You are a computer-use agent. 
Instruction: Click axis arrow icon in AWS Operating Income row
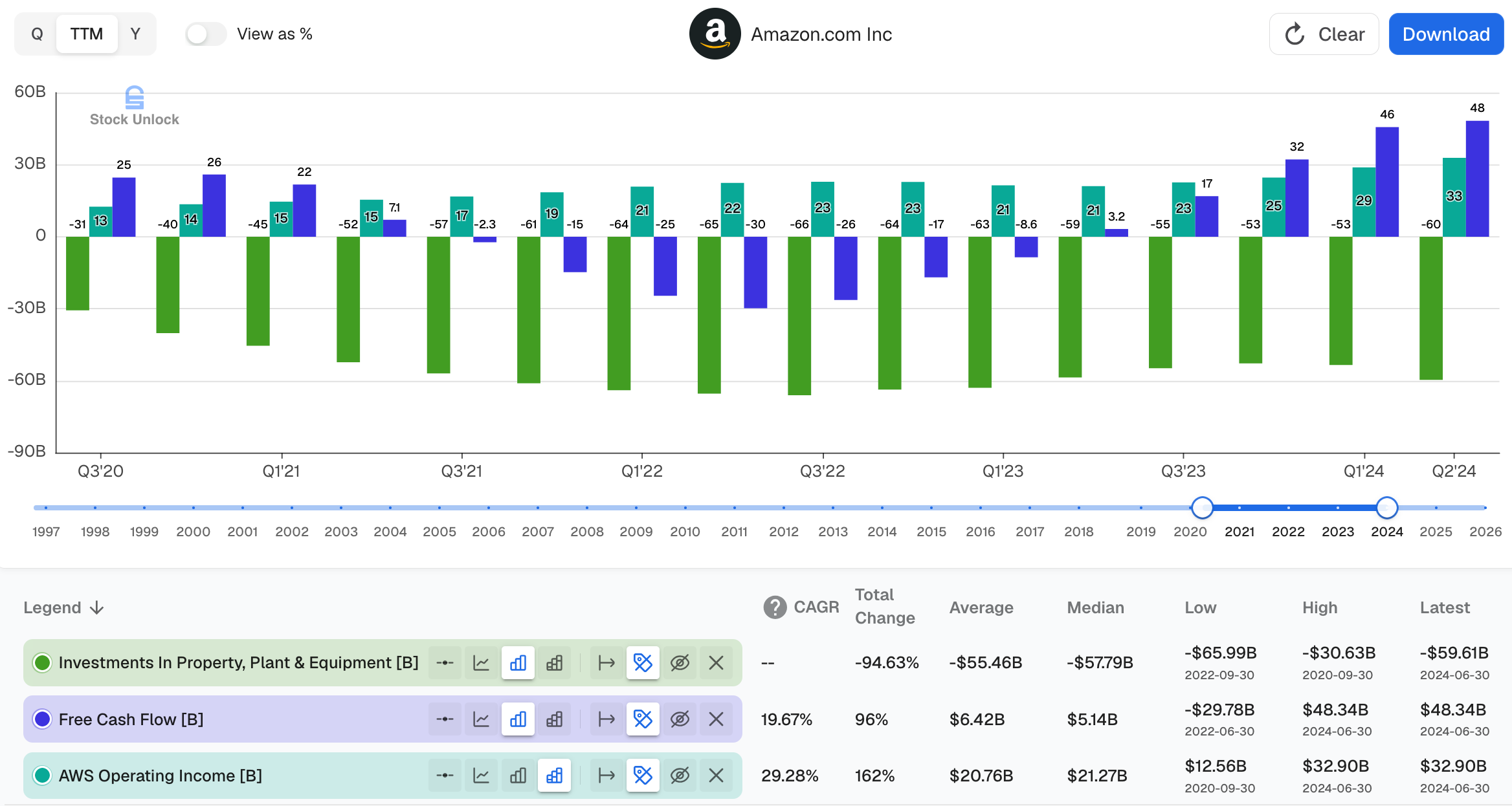coord(606,775)
